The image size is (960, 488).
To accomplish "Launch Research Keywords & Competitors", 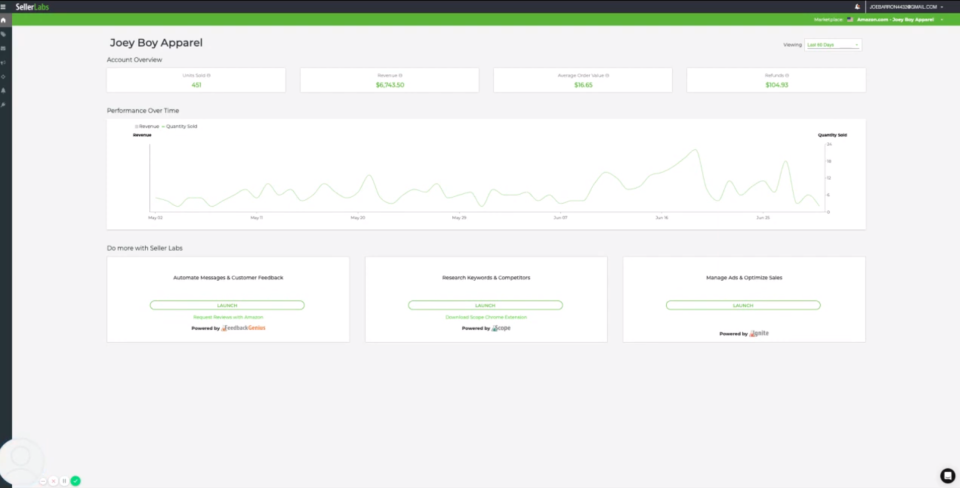I will (x=486, y=305).
